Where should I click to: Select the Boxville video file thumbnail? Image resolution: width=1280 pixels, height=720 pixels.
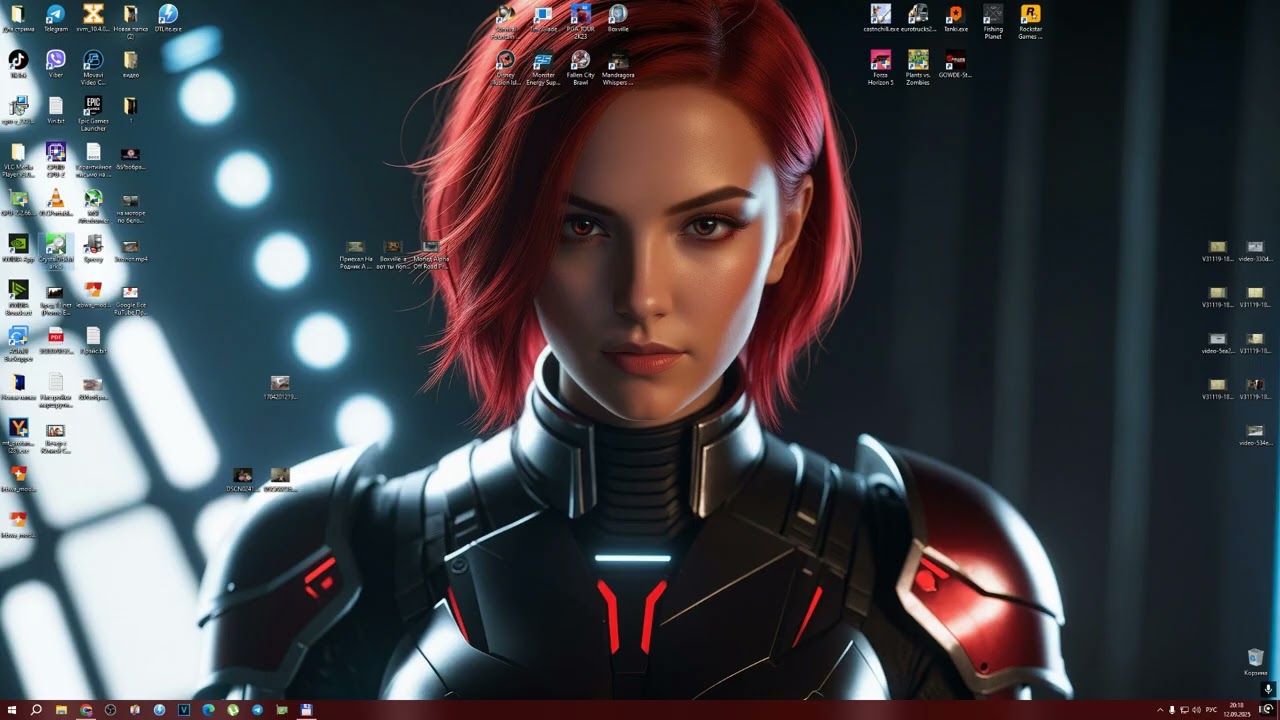pyautogui.click(x=392, y=255)
